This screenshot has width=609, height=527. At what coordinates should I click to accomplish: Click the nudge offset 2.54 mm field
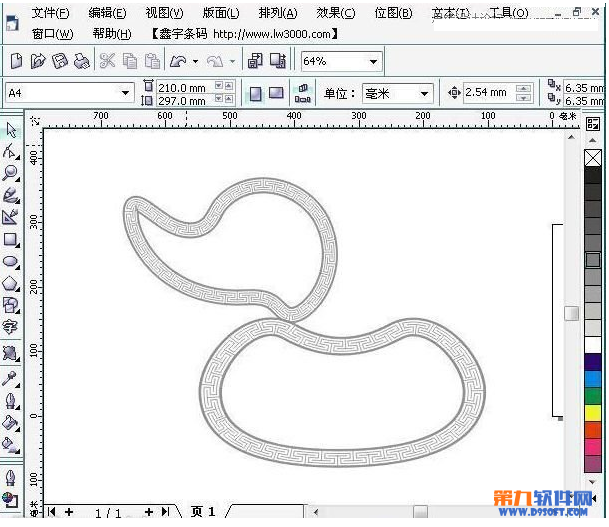(489, 92)
